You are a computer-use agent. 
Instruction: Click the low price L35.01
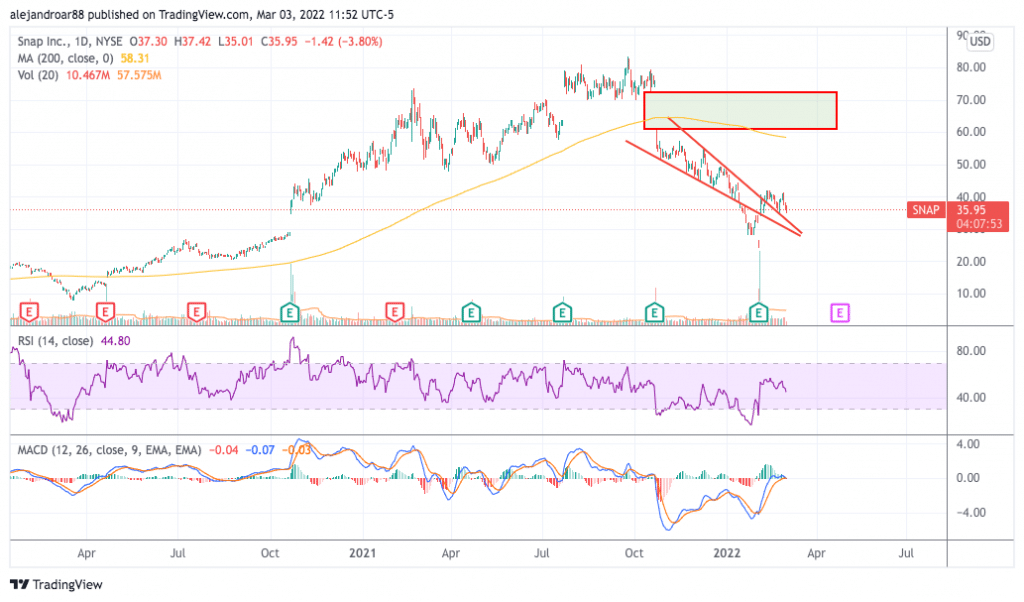(235, 41)
